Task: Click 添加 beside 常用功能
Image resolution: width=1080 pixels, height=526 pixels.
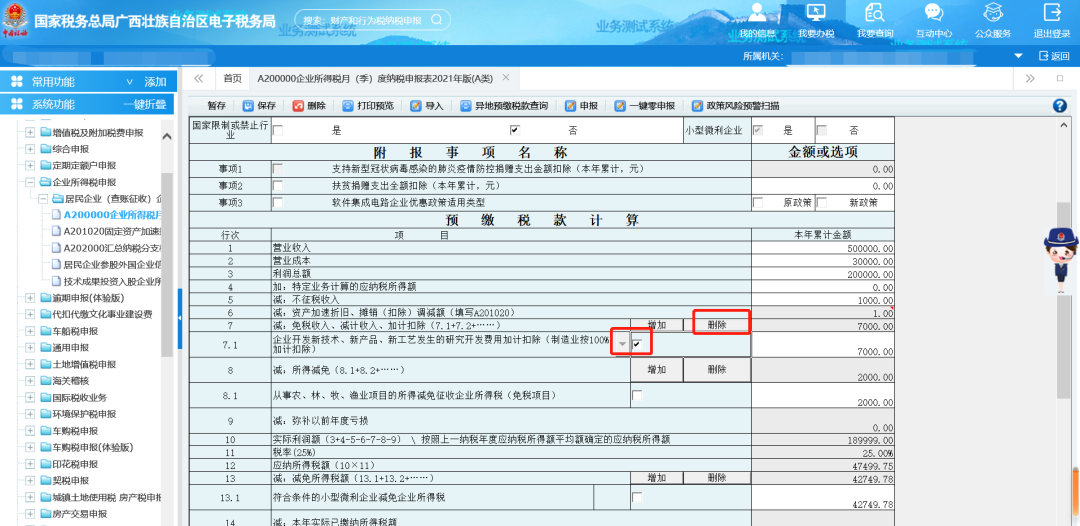Action: click(x=155, y=82)
